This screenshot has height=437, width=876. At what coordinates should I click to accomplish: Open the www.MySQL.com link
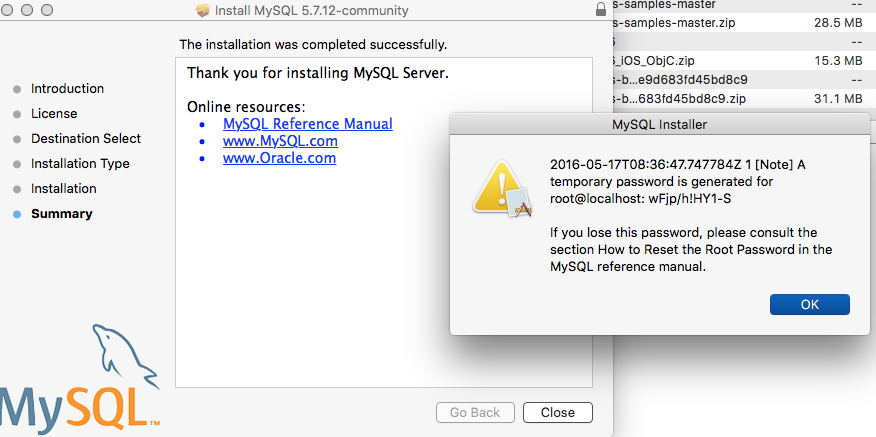point(280,141)
